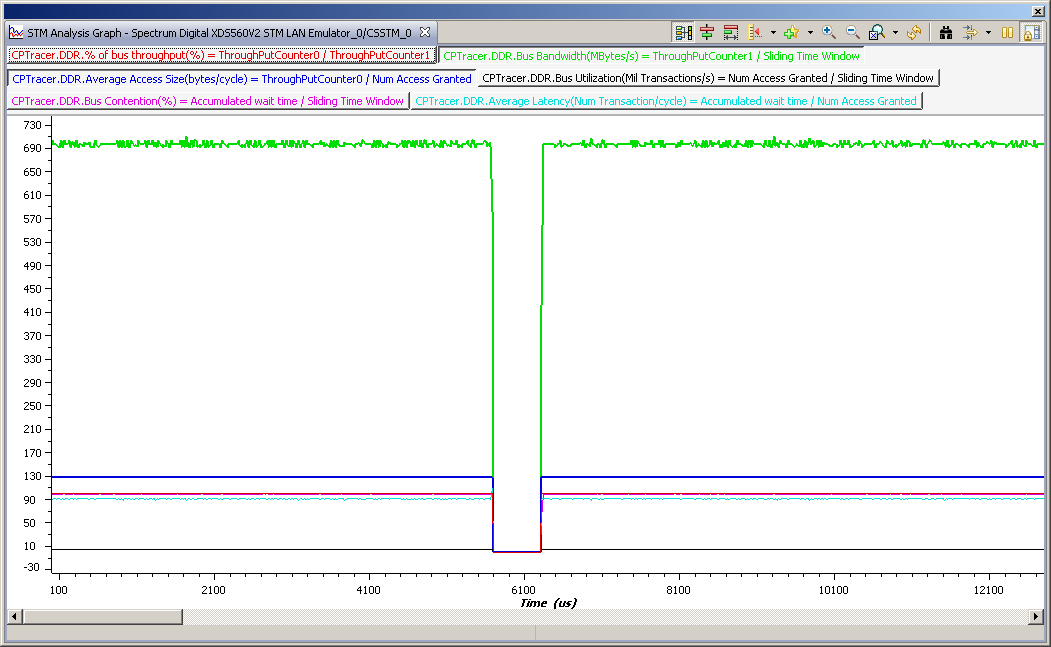Screen dimensions: 1051x647
Task: Refresh the graph with yellow arrows icon
Action: 914,32
